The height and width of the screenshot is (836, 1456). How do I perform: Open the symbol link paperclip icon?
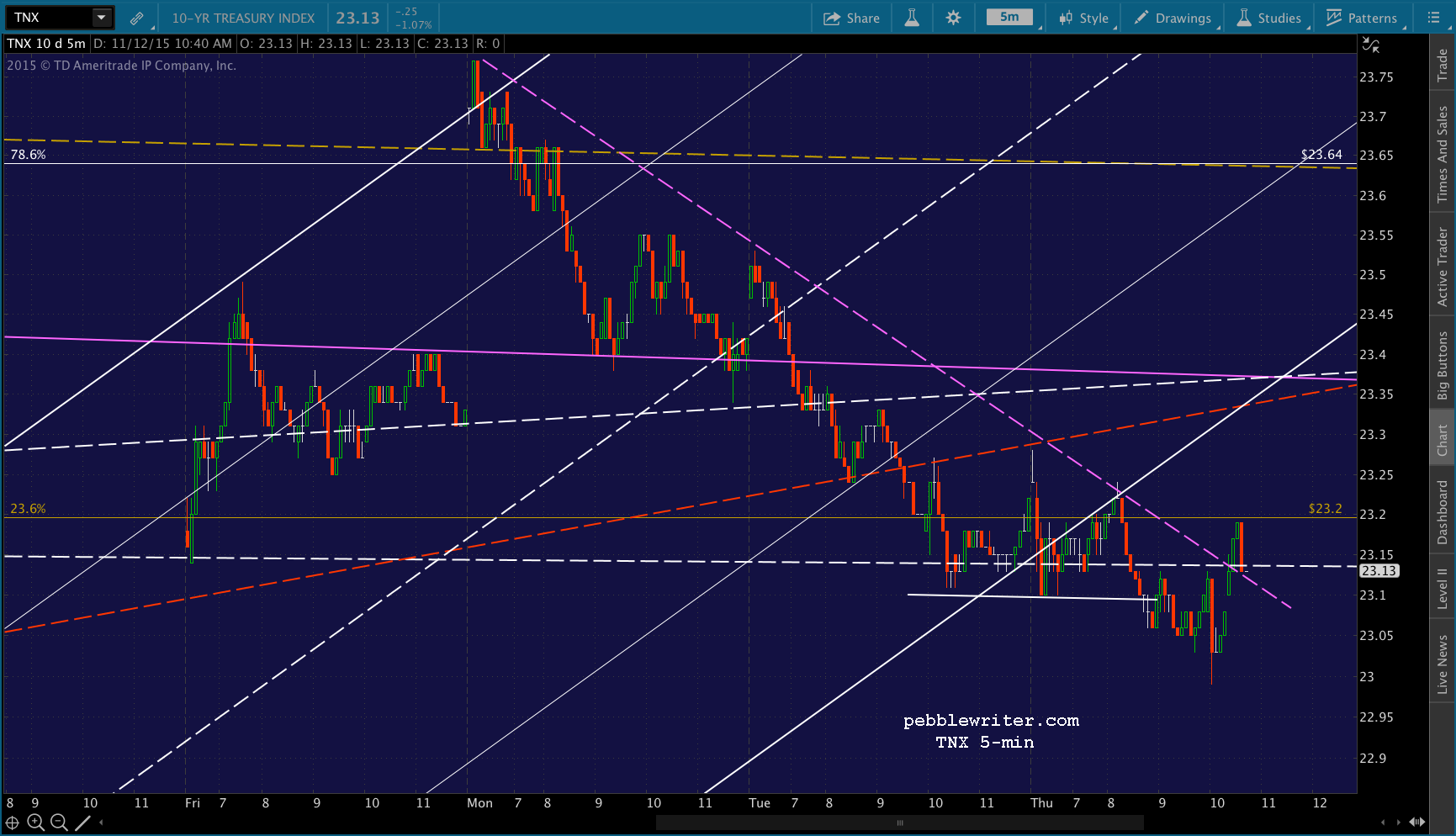(x=136, y=18)
